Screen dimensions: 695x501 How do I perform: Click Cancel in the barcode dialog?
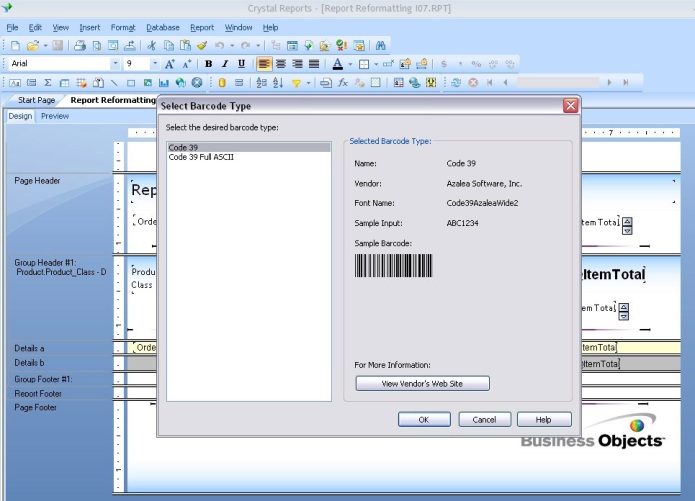pos(484,419)
